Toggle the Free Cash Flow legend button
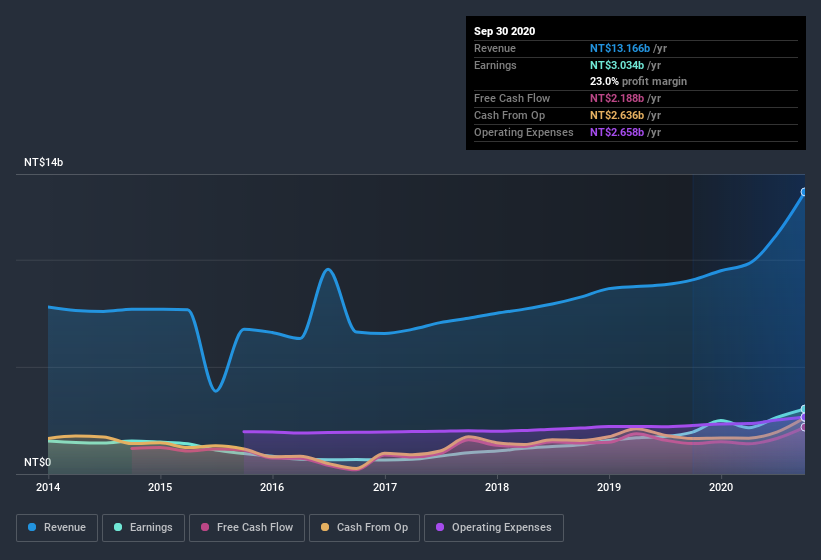The width and height of the screenshot is (821, 560). coord(247,528)
